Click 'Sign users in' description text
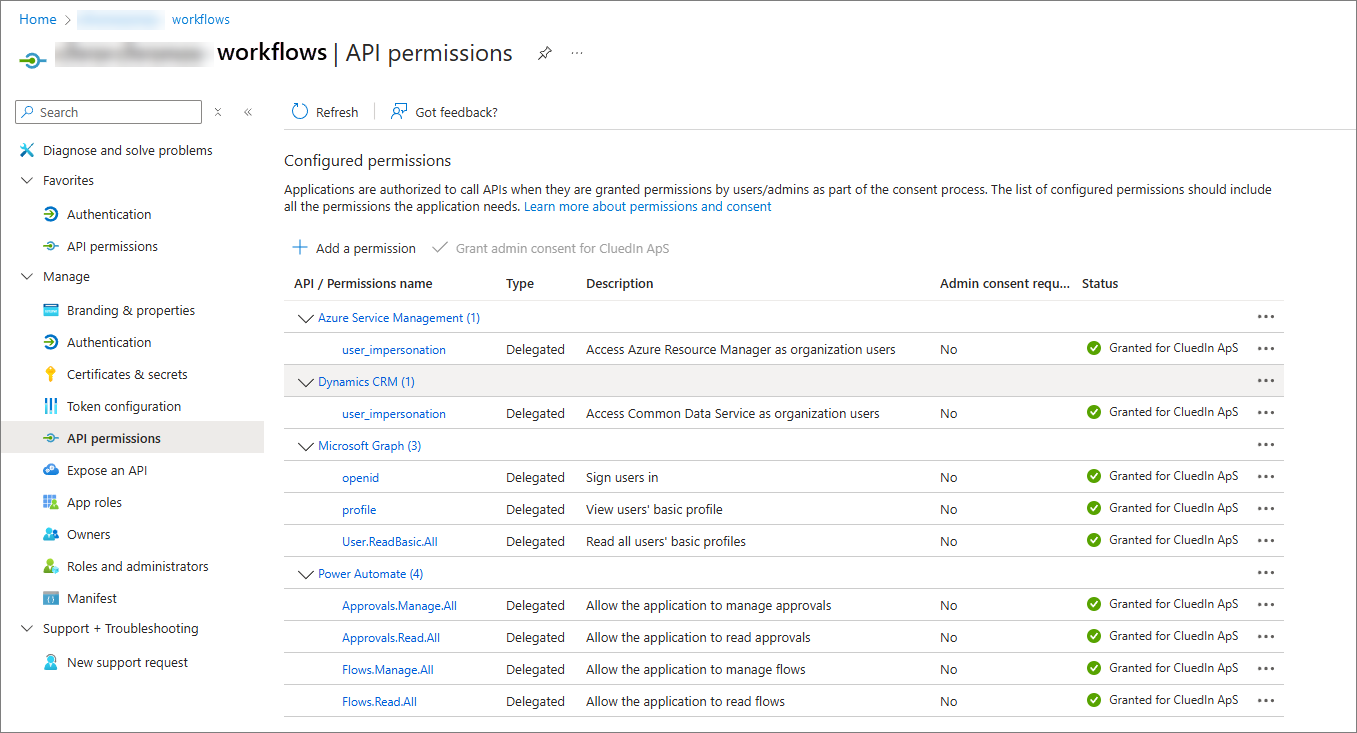Viewport: 1357px width, 733px height. click(622, 478)
